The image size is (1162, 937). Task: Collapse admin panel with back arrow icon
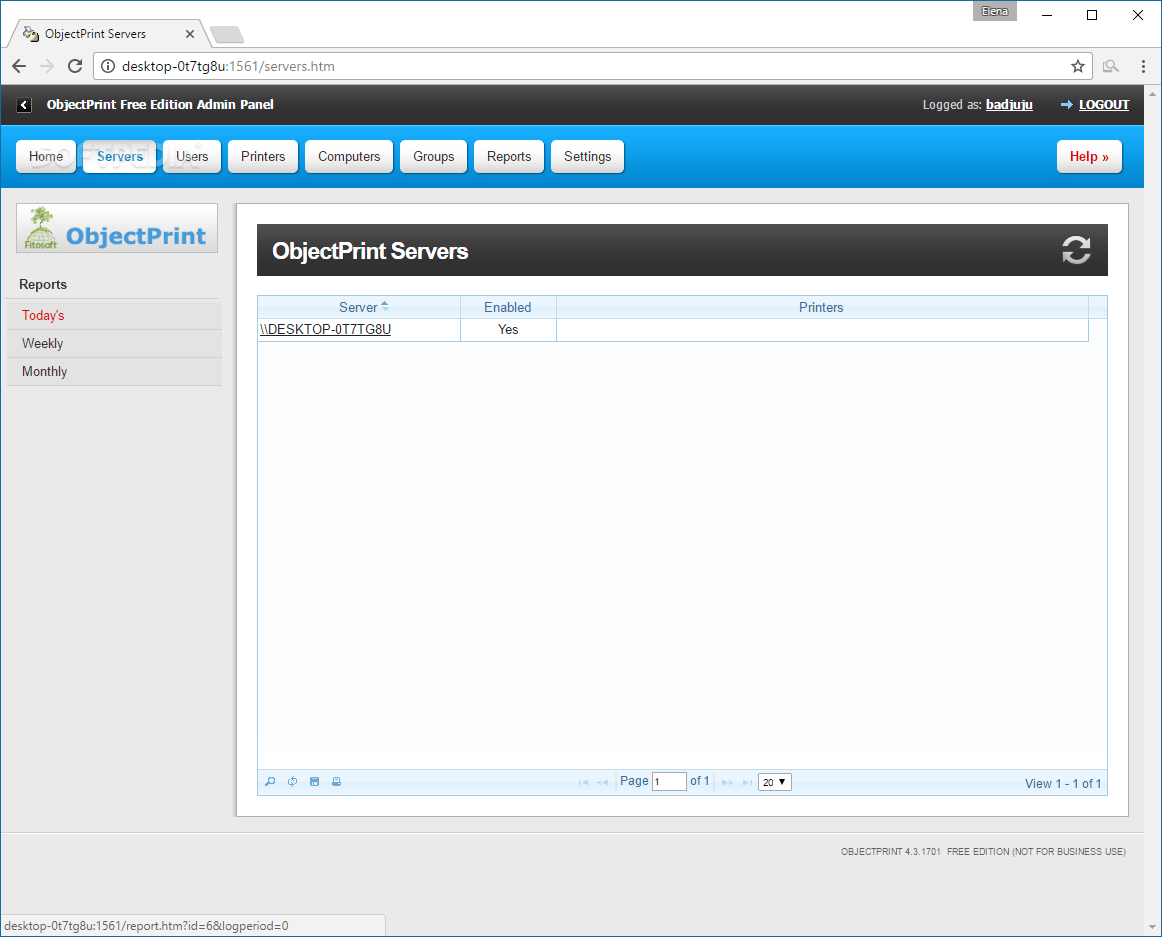click(24, 105)
